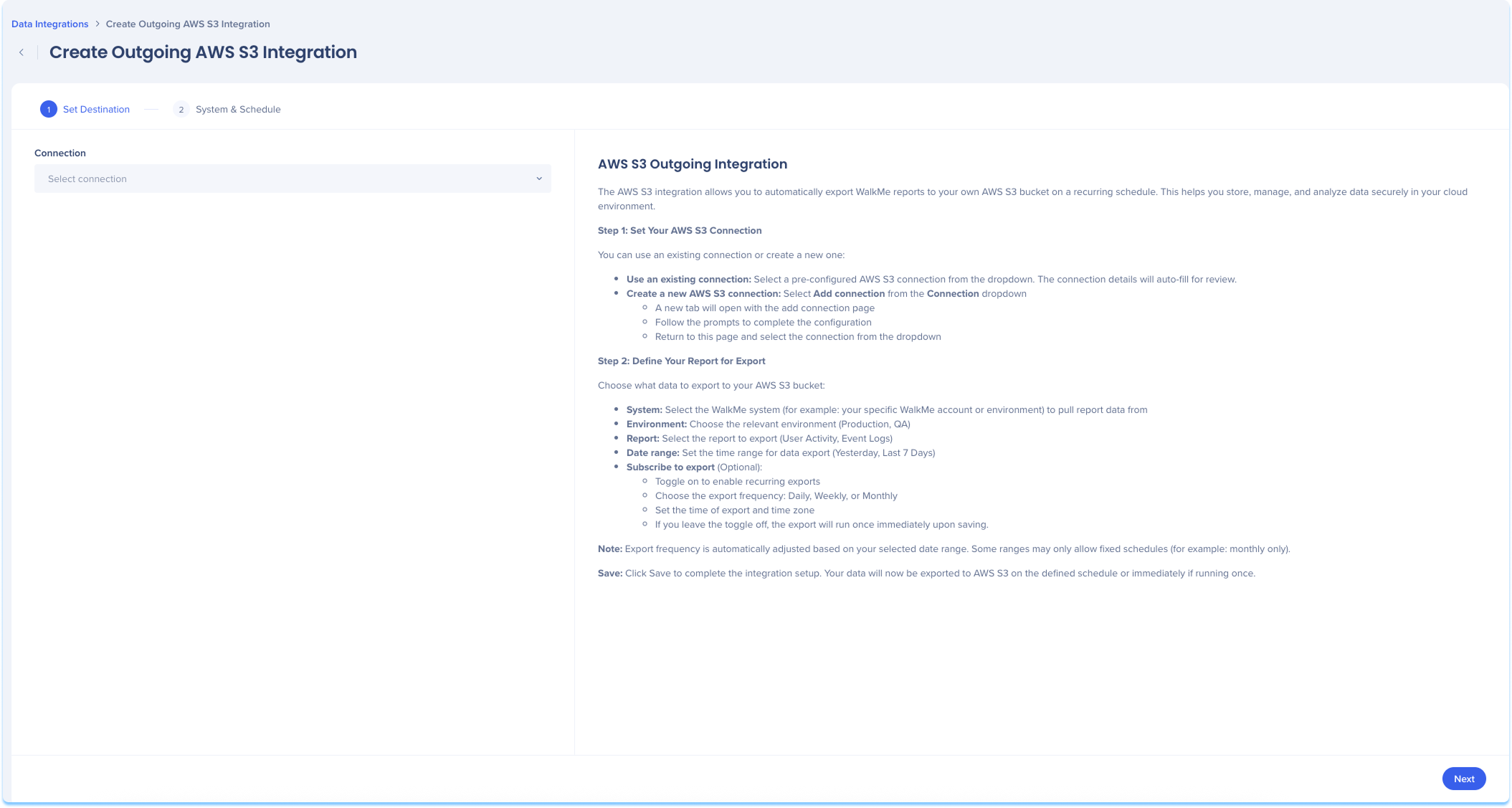Click the page title 'Create Outgoing AWS S3 Integration'

click(x=203, y=52)
